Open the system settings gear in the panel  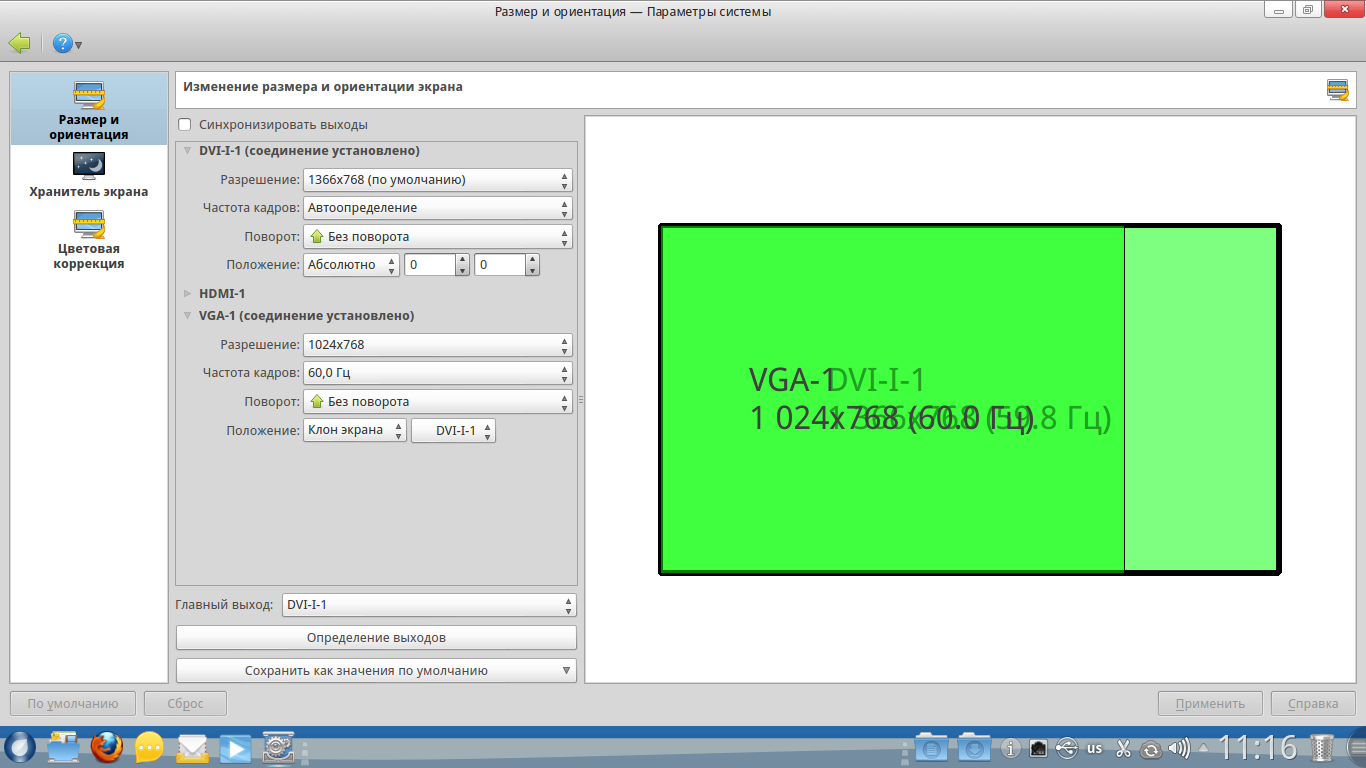(278, 747)
